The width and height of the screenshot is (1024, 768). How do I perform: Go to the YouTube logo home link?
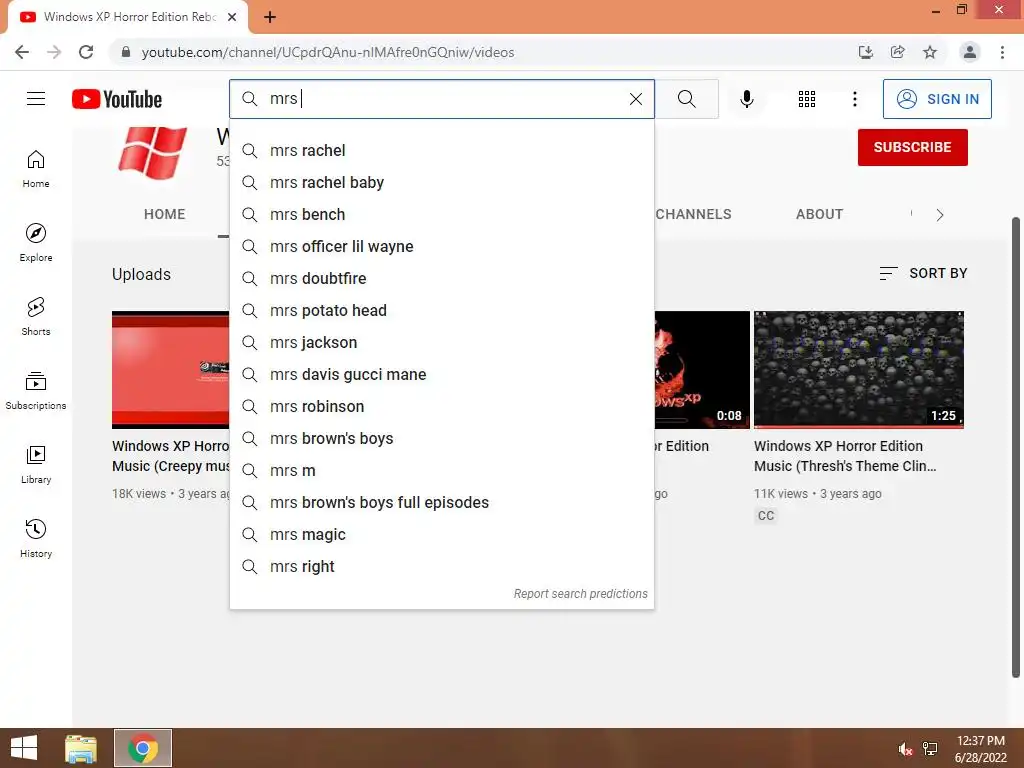[117, 99]
